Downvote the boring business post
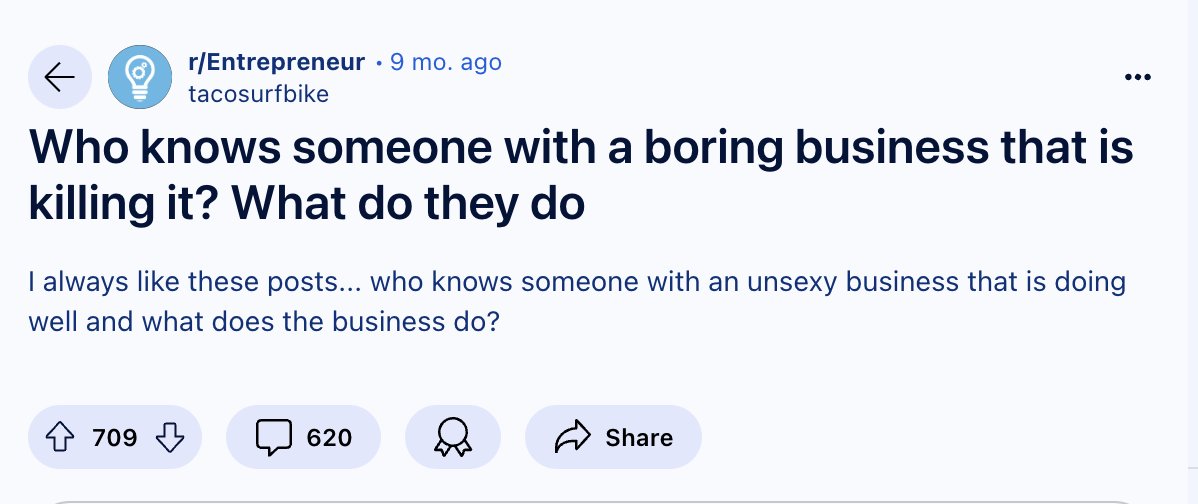This screenshot has width=1198, height=504. (x=171, y=437)
